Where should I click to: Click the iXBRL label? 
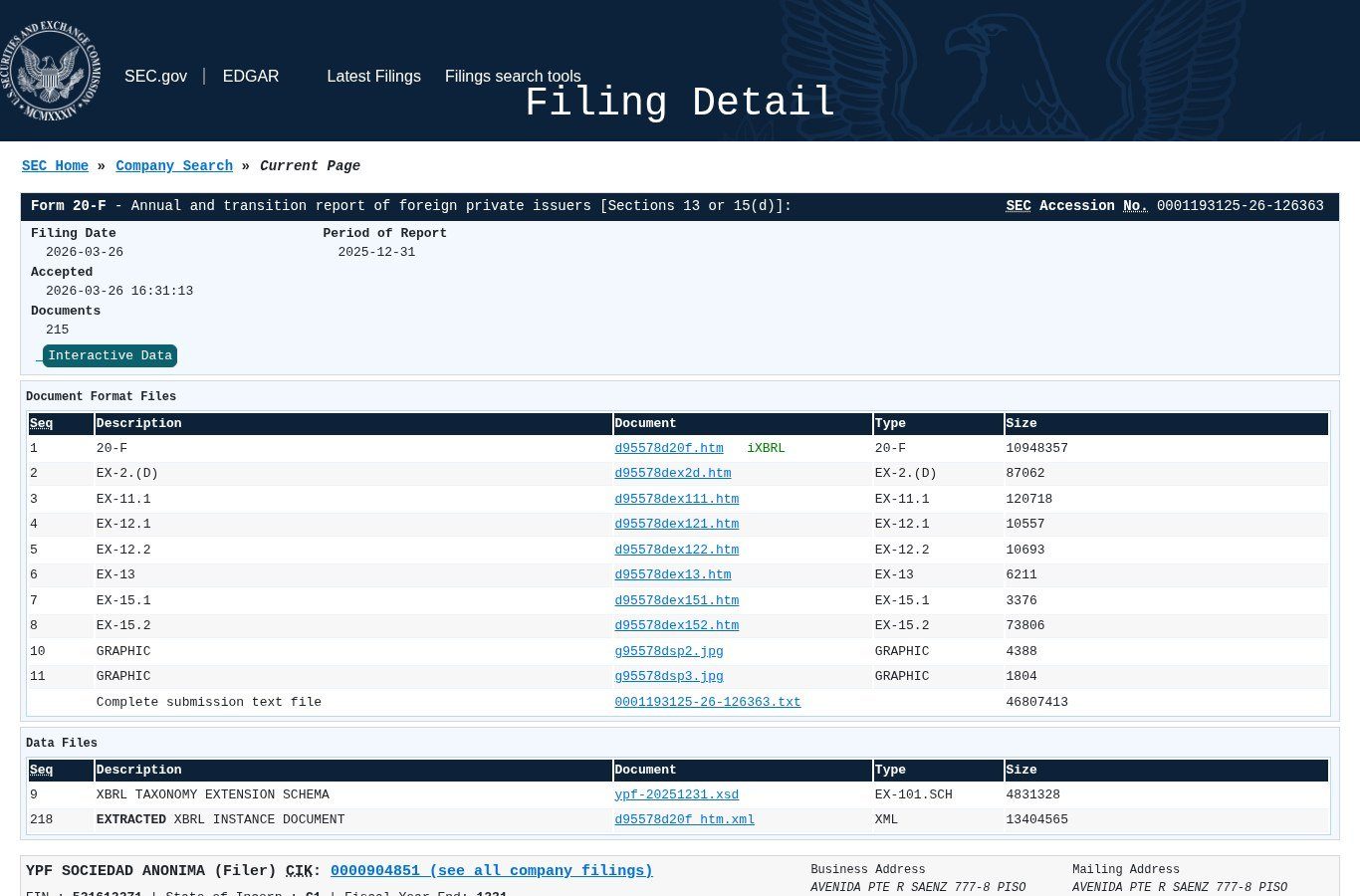(x=766, y=448)
